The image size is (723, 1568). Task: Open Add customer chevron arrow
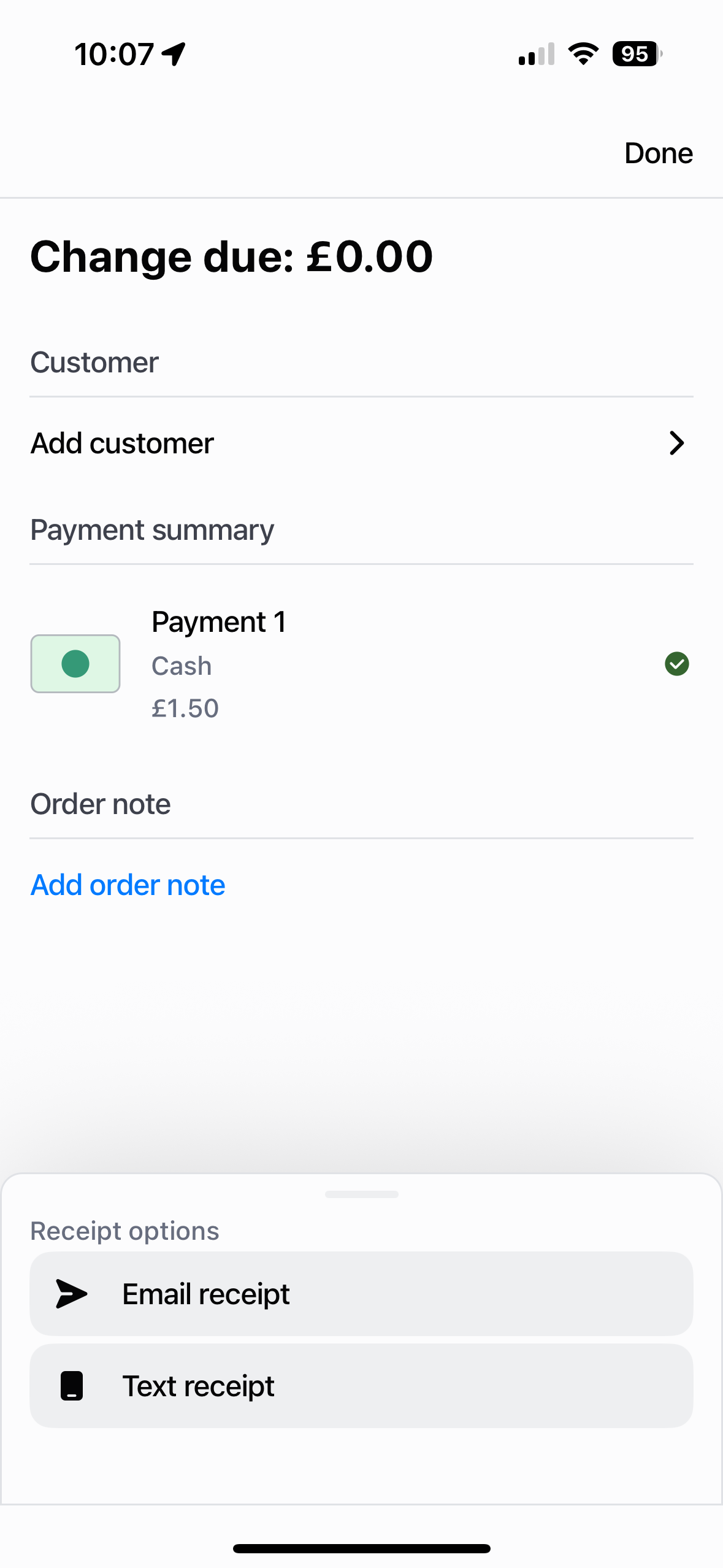(x=676, y=443)
